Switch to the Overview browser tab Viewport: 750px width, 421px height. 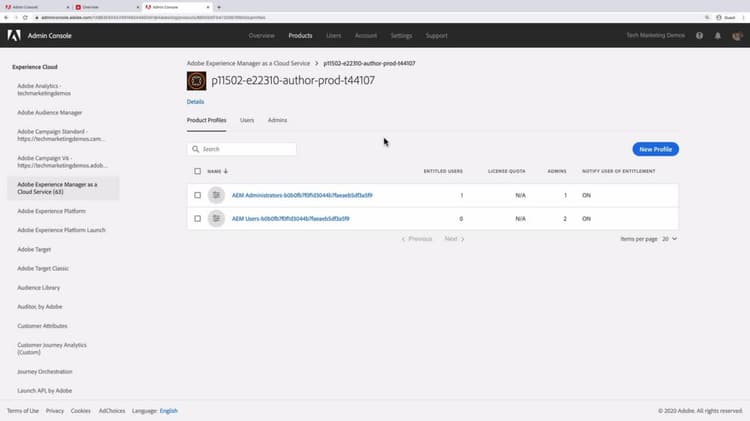tap(106, 7)
